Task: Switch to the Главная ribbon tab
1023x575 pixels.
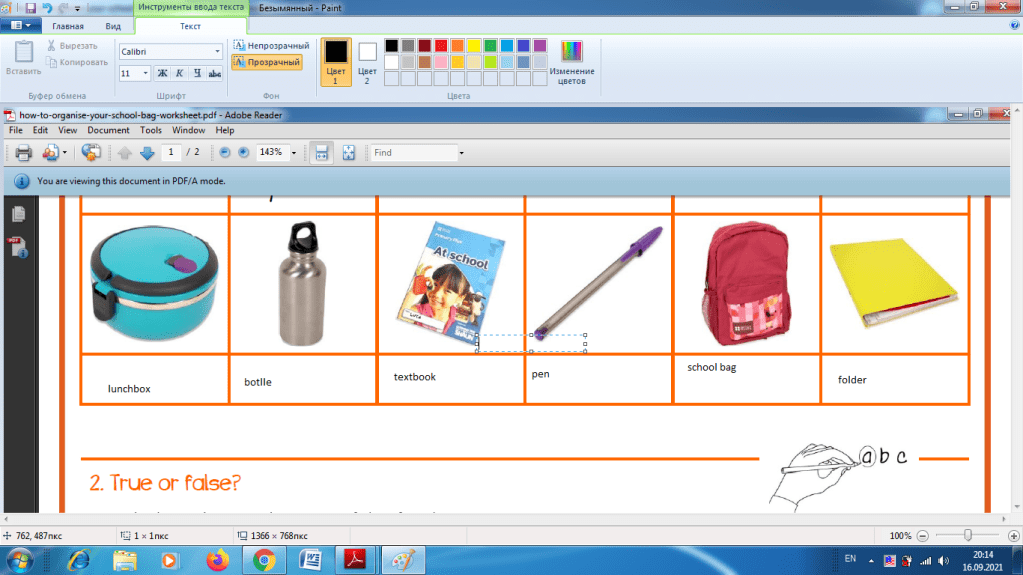Action: click(67, 26)
